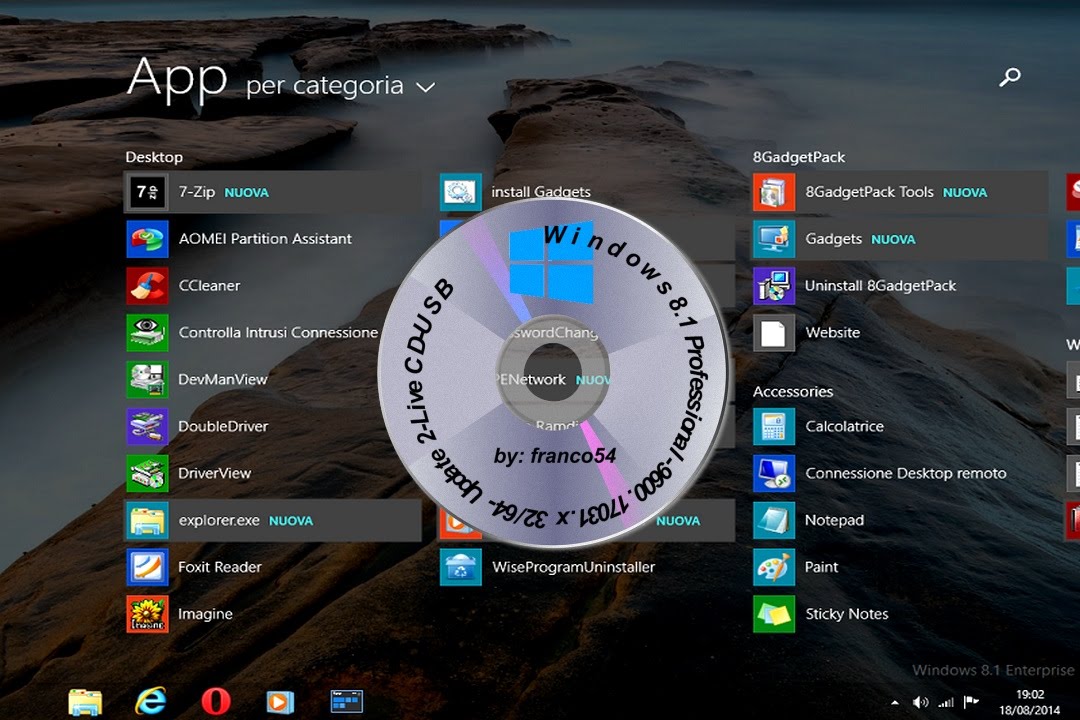Click the 'Foxit Reader' label
1080x720 pixels.
coord(220,567)
